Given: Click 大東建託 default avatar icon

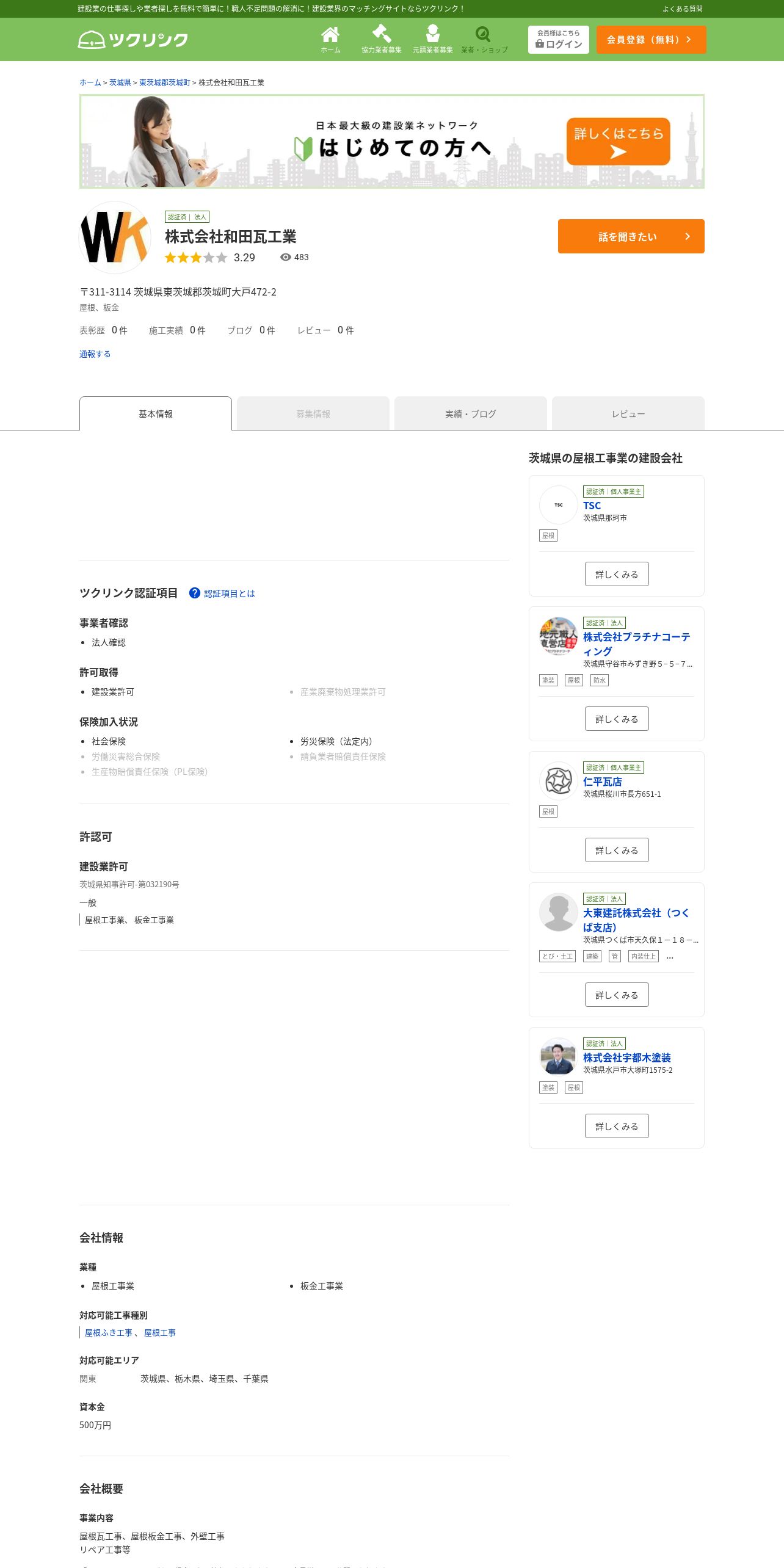Looking at the screenshot, I should 558,912.
